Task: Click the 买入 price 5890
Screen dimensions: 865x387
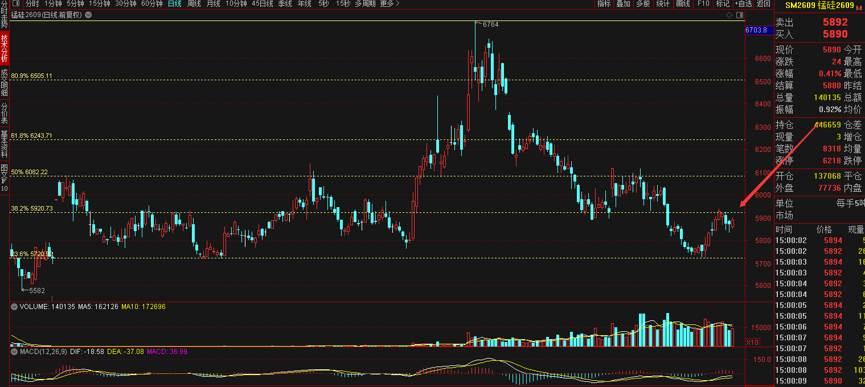Action: (x=835, y=34)
